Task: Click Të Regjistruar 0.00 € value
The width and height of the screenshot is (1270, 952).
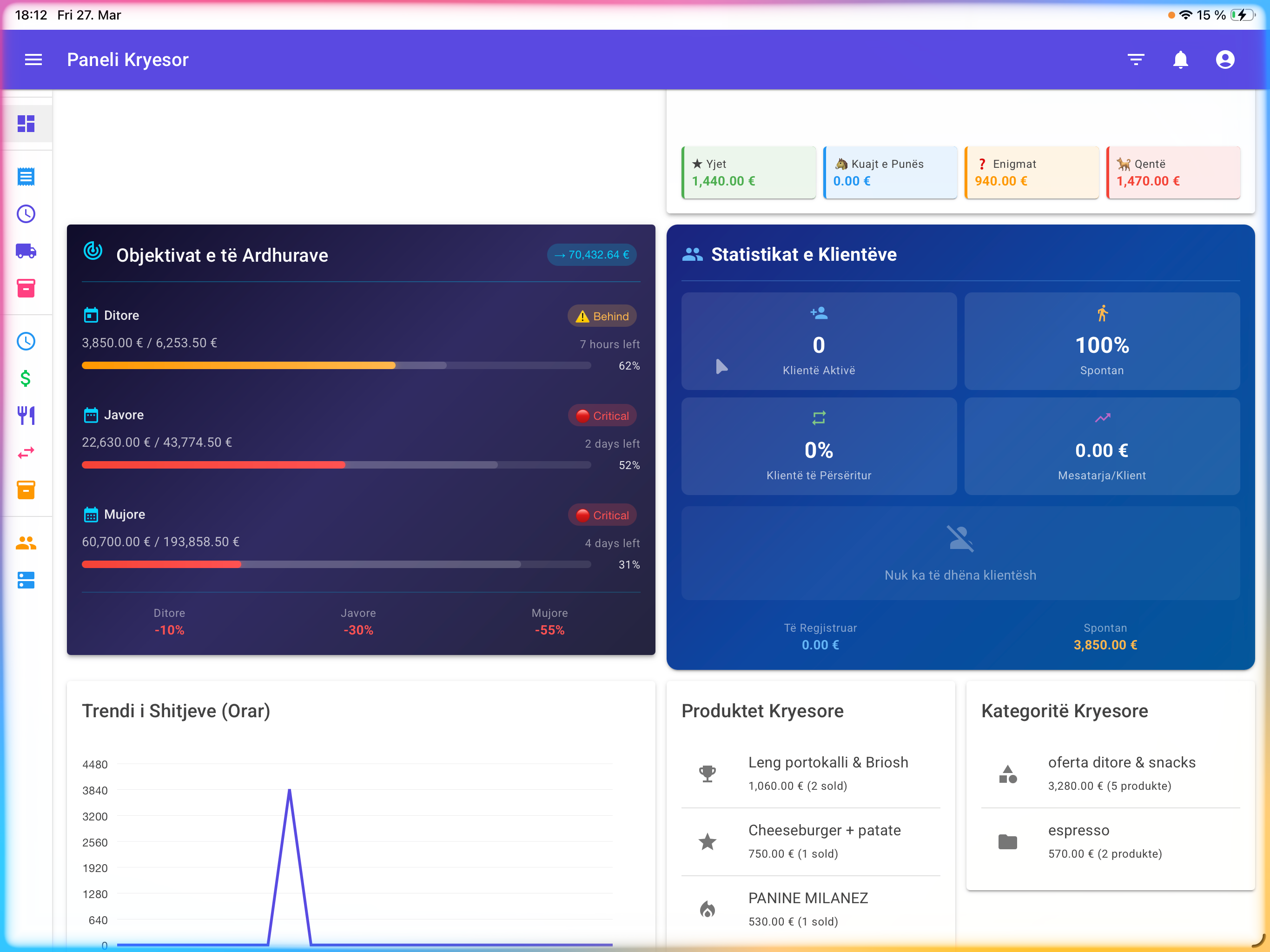Action: point(820,645)
